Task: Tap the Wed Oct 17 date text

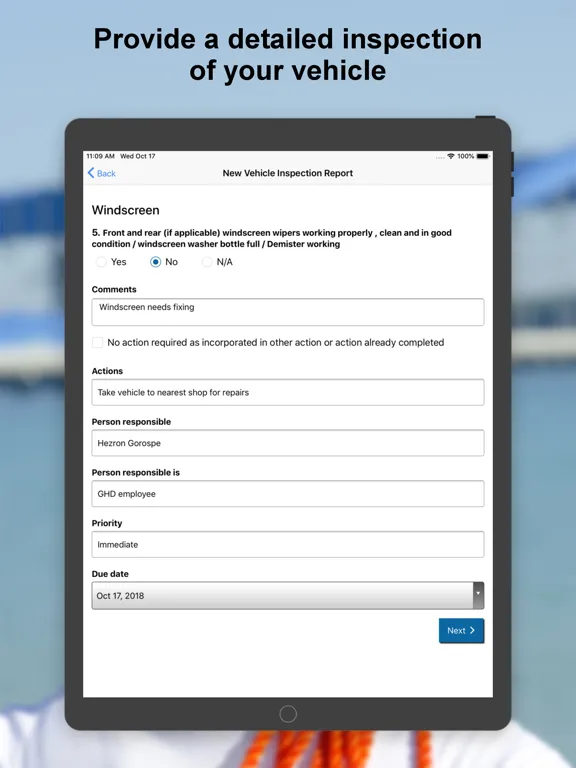Action: [x=138, y=156]
